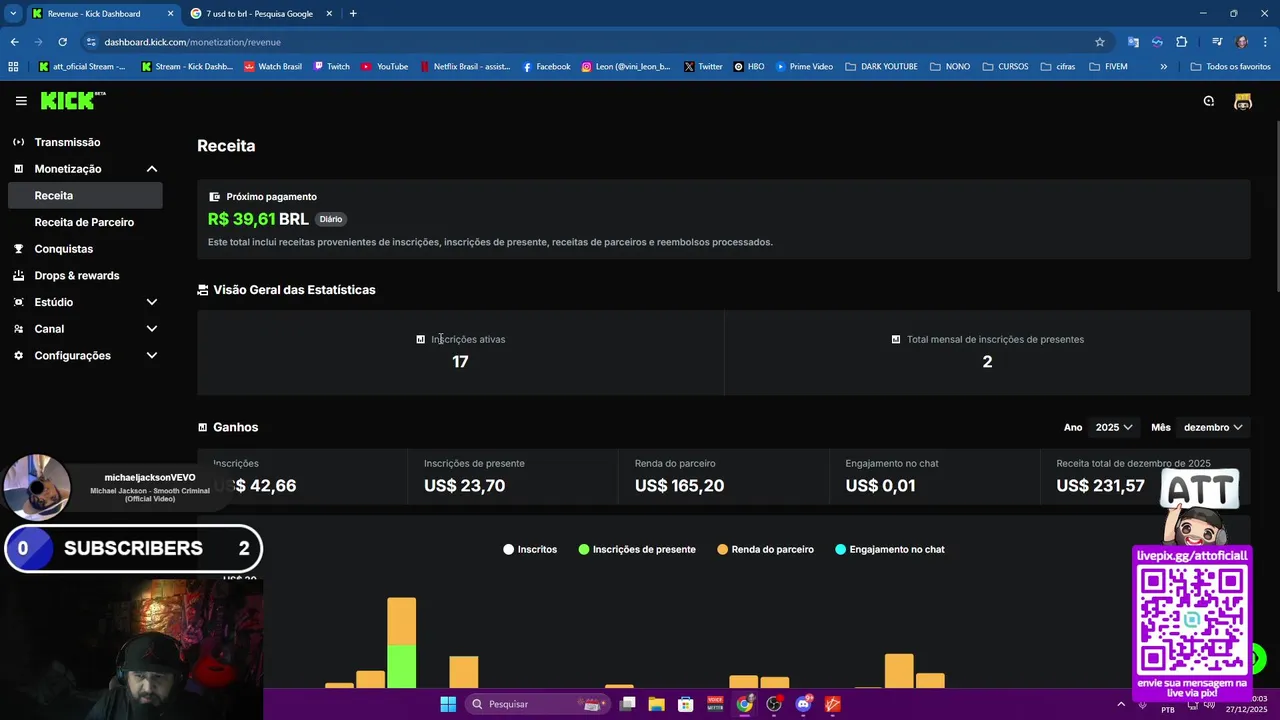Open the user avatar menu in the header
This screenshot has width=1280, height=720.
pyautogui.click(x=1243, y=101)
